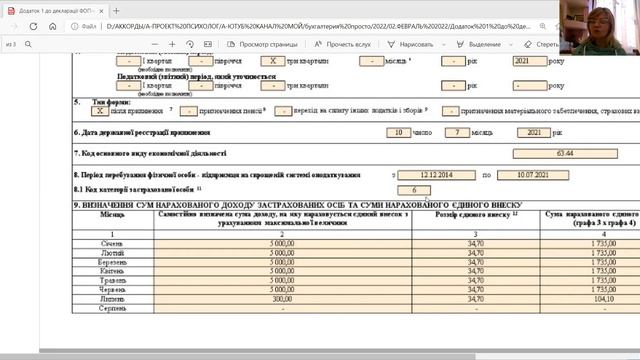Zoom out the PDF with minus

(155, 44)
